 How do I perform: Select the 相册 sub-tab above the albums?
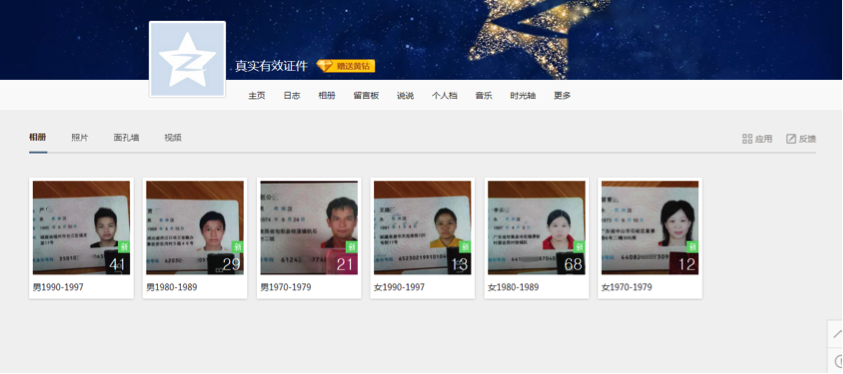38,138
